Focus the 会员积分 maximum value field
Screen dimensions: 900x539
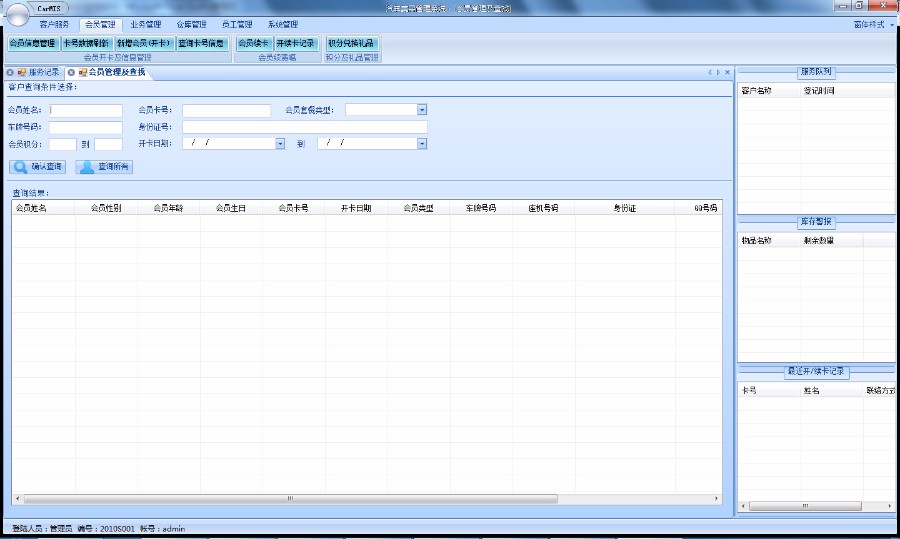[108, 144]
